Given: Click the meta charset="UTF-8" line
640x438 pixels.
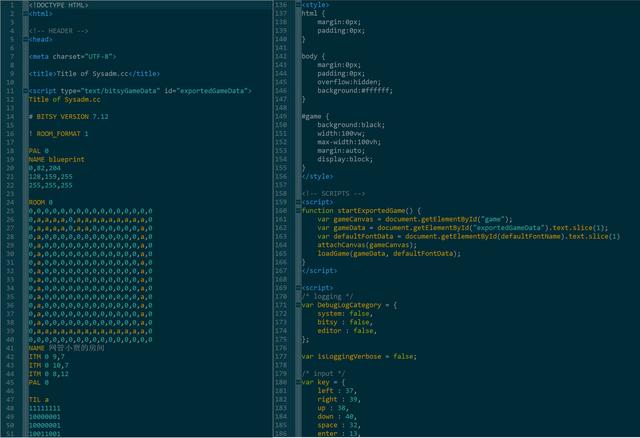Looking at the screenshot, I should point(72,56).
